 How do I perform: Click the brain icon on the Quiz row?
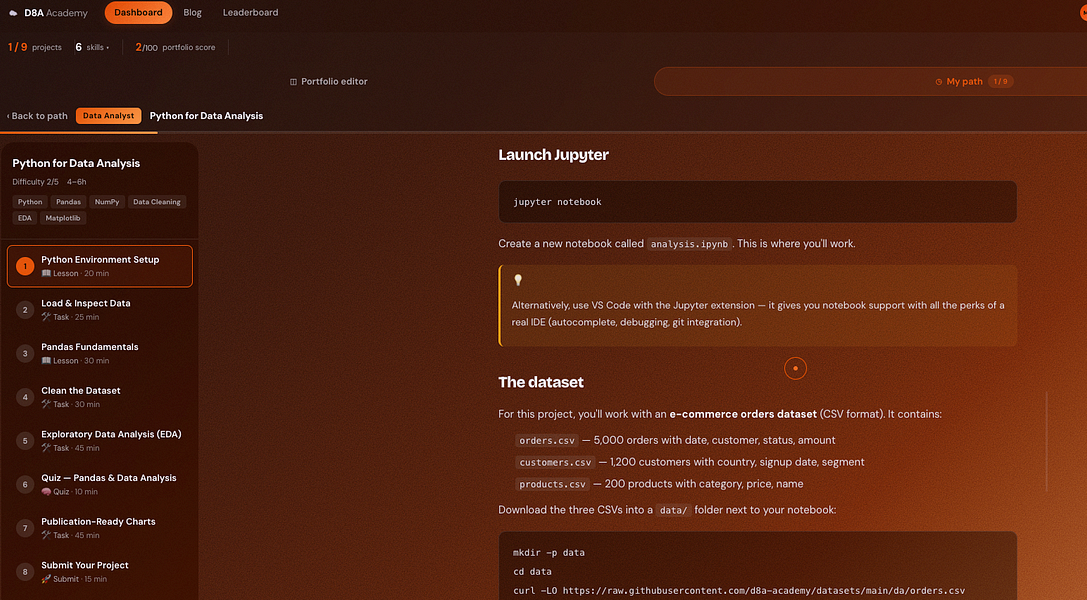pos(46,492)
